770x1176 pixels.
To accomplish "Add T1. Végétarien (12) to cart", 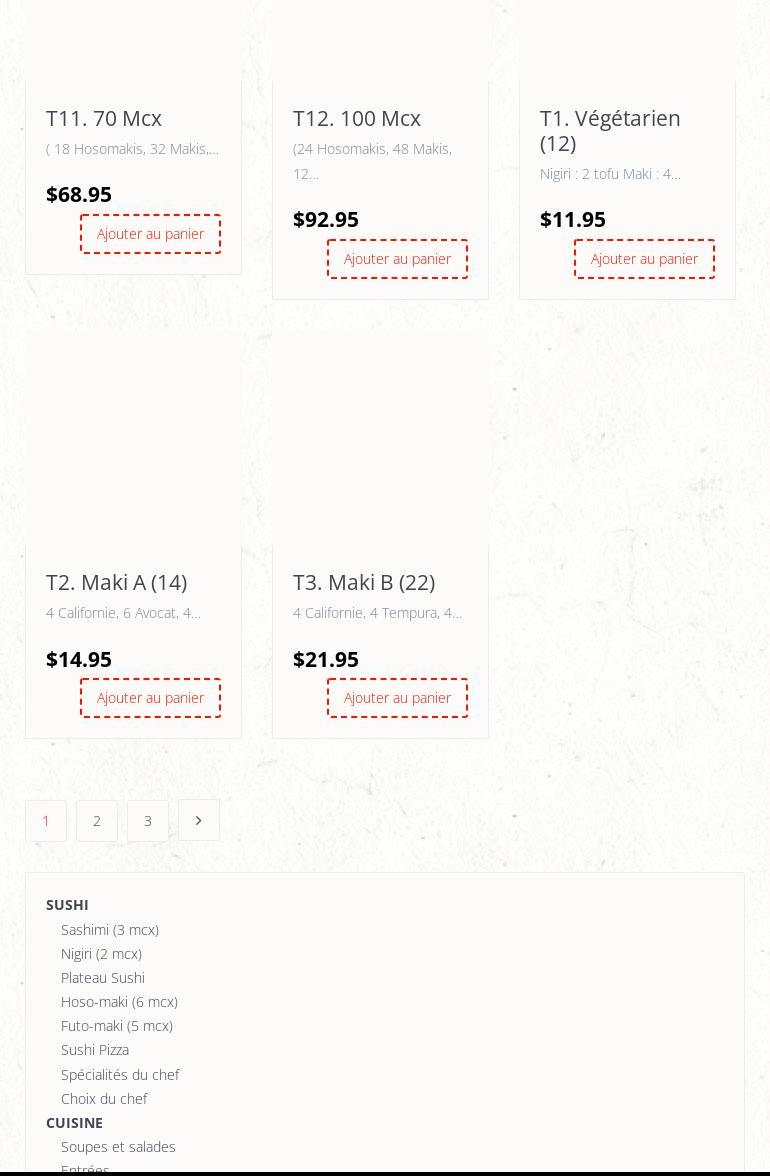I will click(644, 259).
